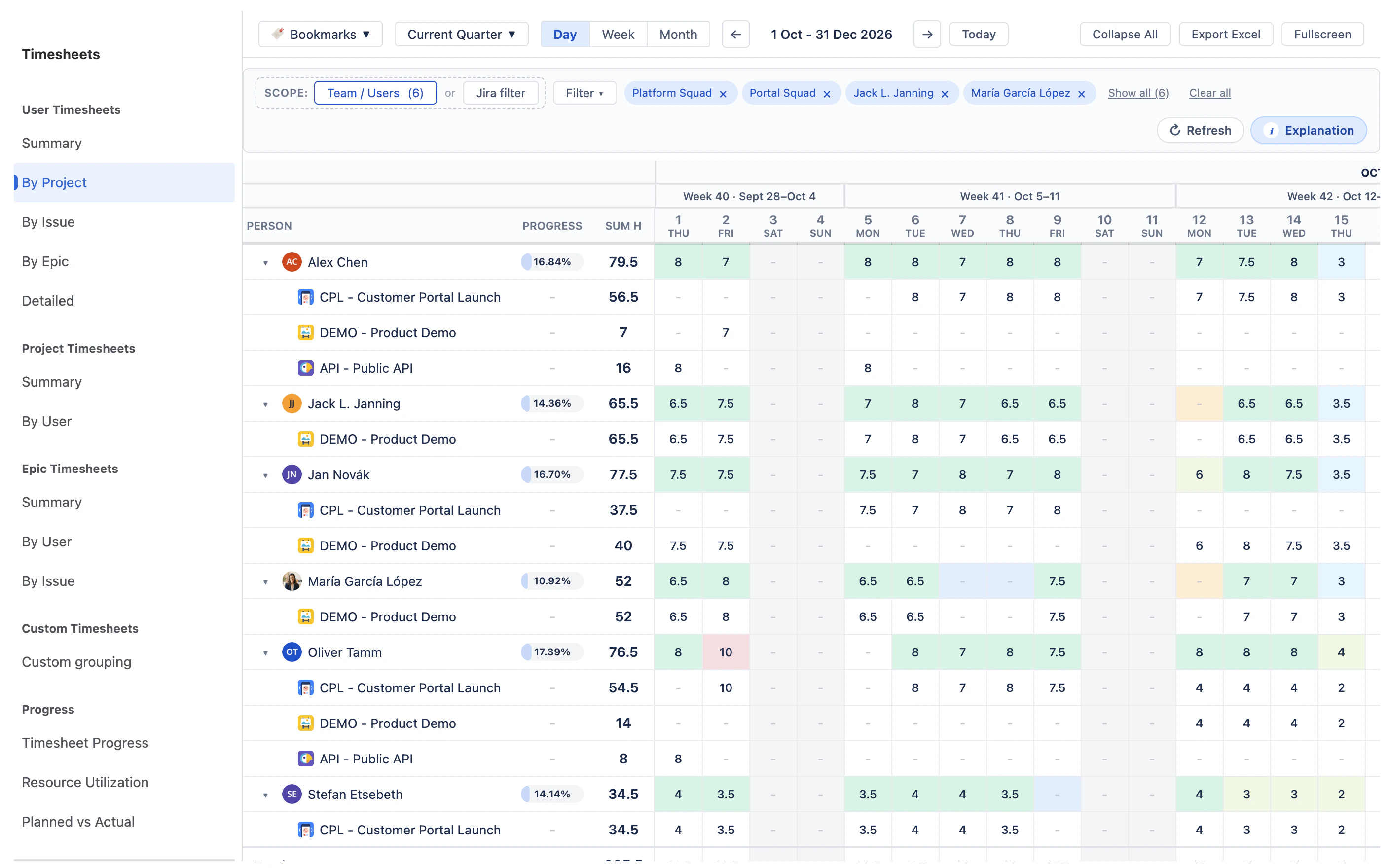This screenshot has height=868, width=1388.
Task: Collapse Oliver Tamm's row
Action: tap(265, 653)
